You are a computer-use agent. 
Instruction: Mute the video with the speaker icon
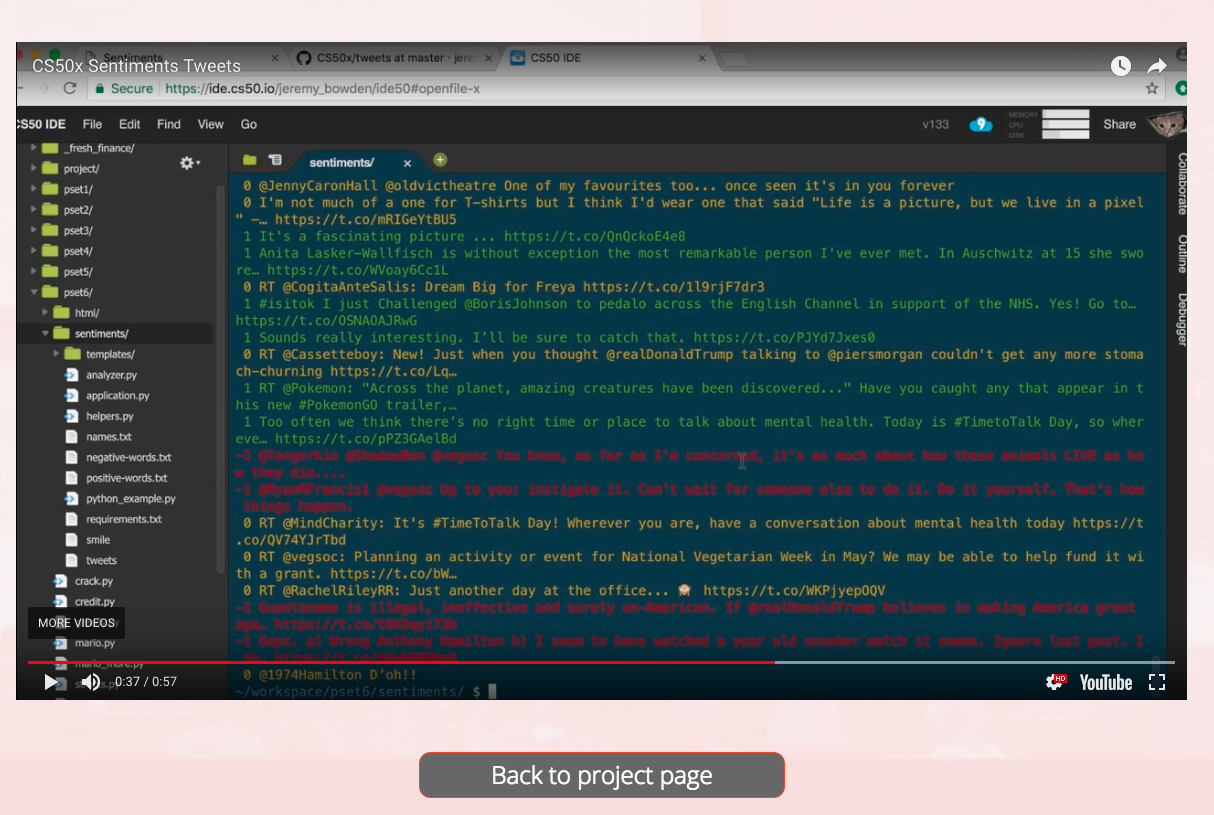(x=90, y=682)
